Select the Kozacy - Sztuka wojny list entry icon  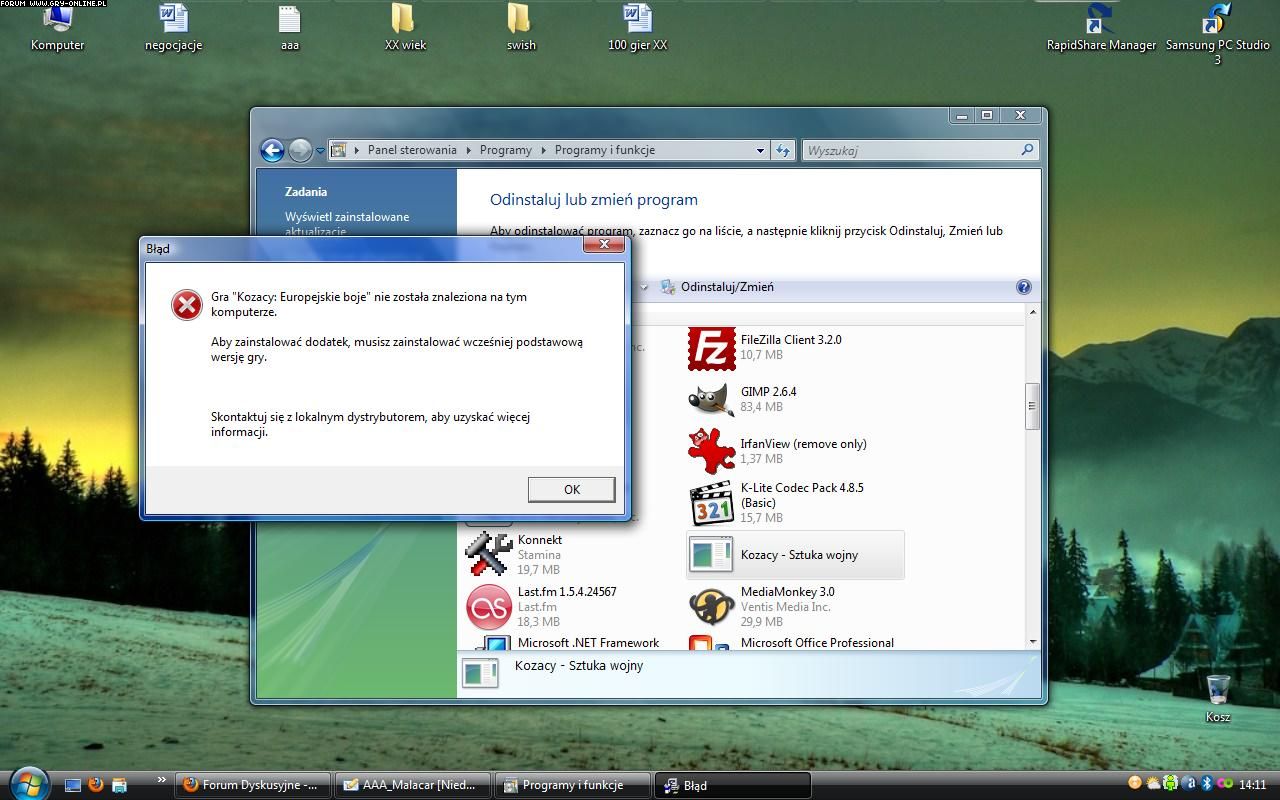(x=711, y=555)
